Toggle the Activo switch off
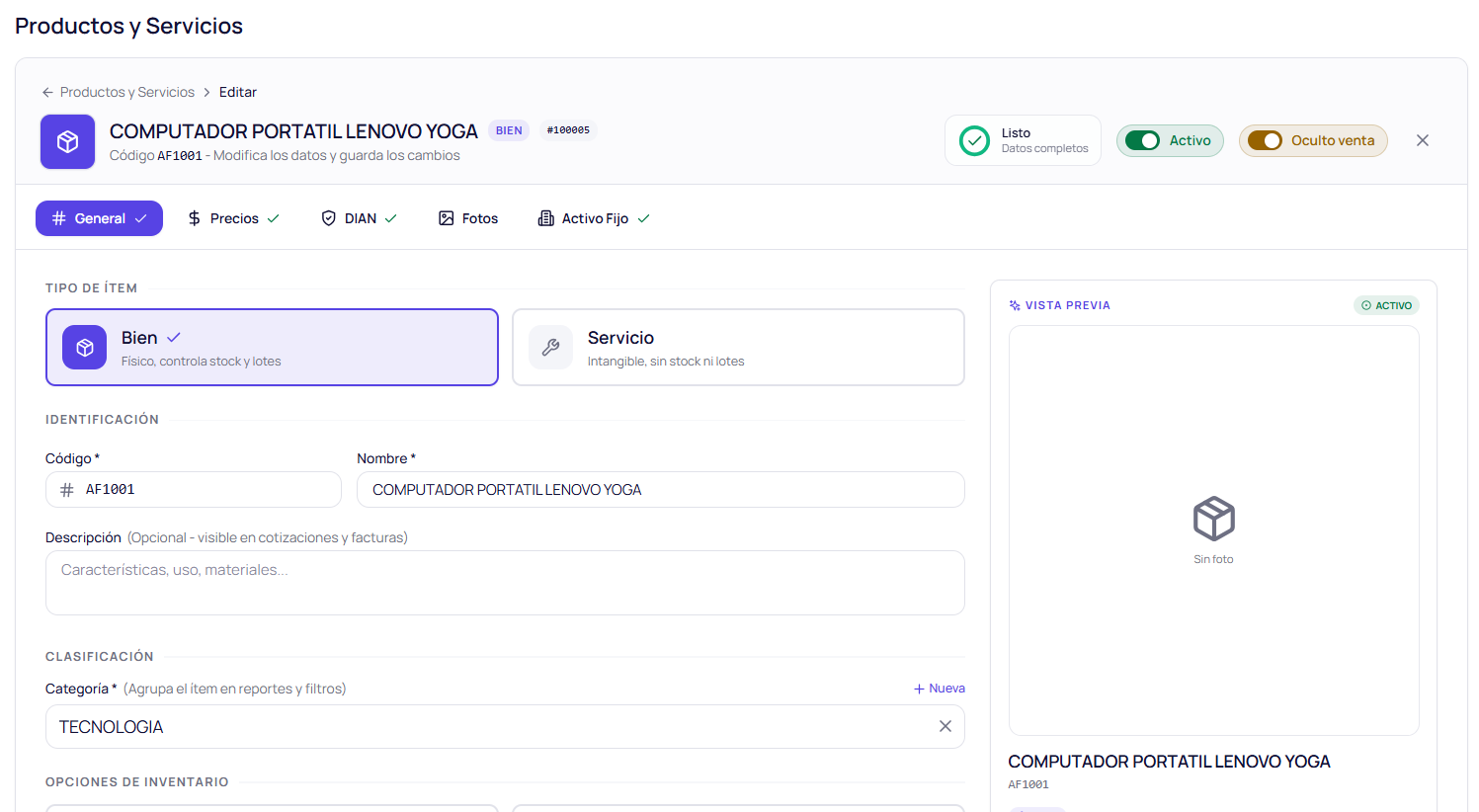The height and width of the screenshot is (812, 1479). coord(1143,140)
